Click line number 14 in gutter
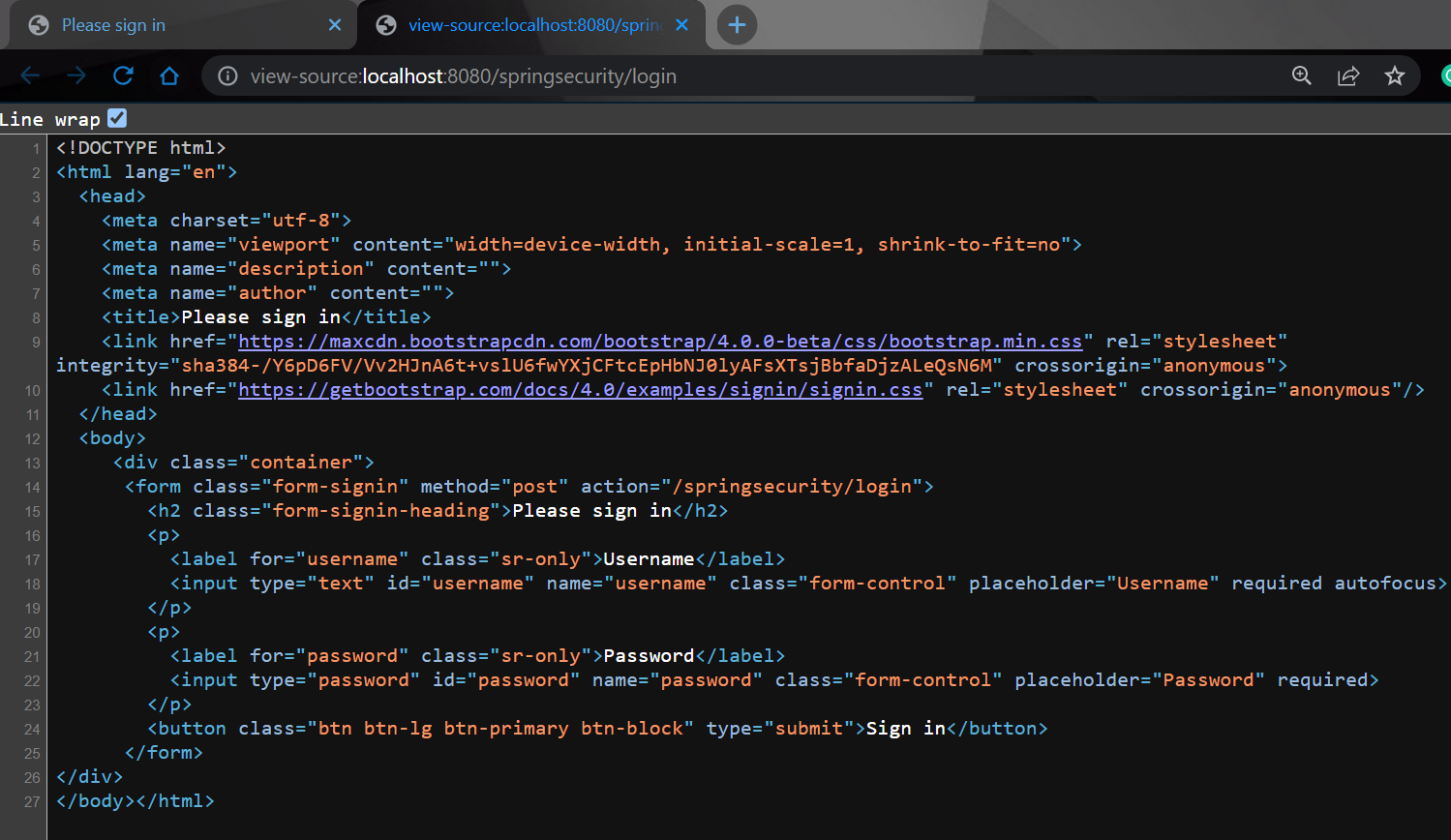 pos(32,488)
